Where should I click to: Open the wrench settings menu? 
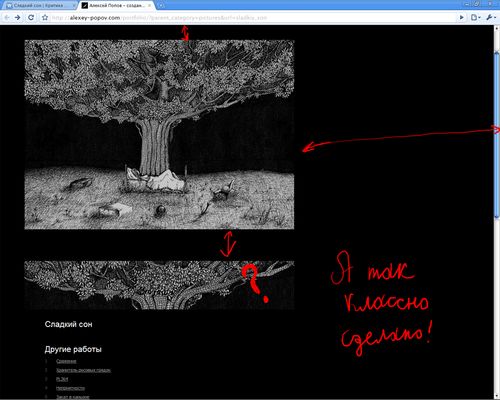tap(490, 17)
